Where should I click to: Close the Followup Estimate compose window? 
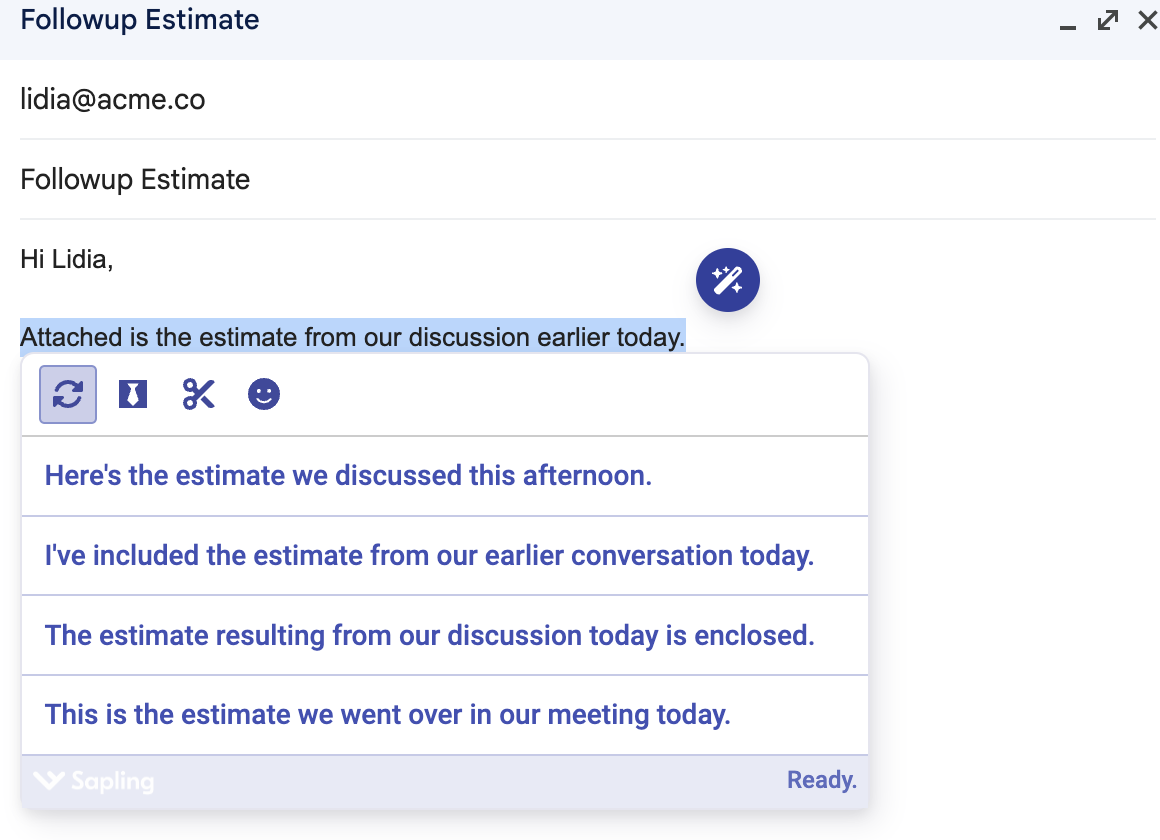pos(1147,20)
